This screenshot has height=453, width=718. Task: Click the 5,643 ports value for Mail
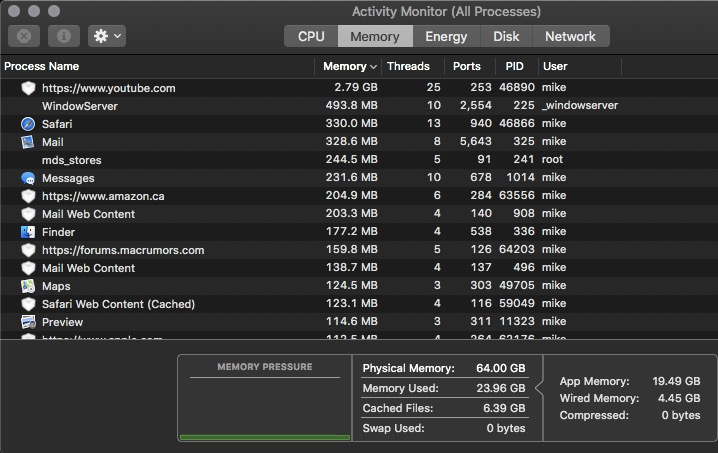(476, 141)
